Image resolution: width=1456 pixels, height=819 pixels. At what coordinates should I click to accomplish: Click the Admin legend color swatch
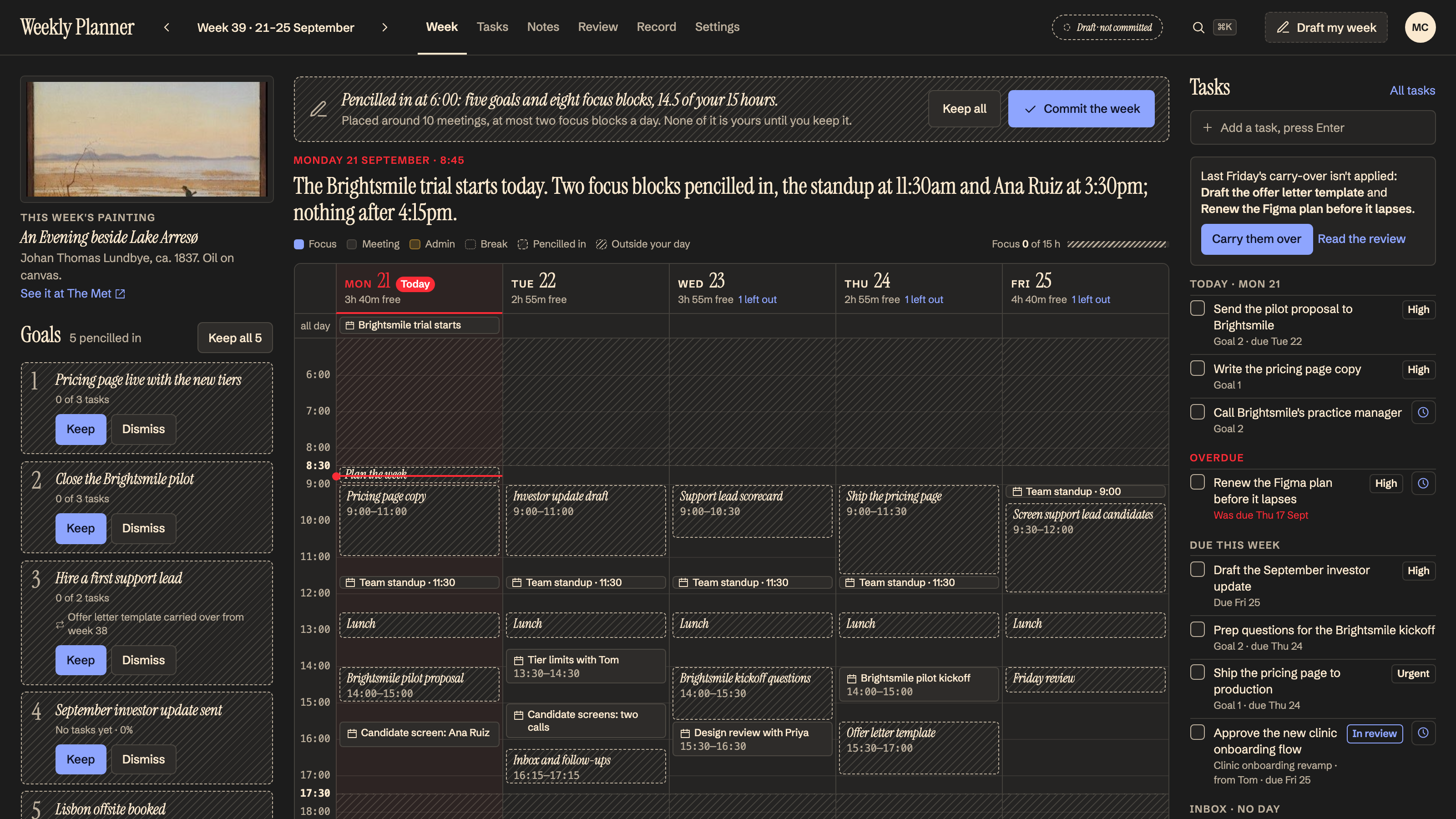point(415,244)
